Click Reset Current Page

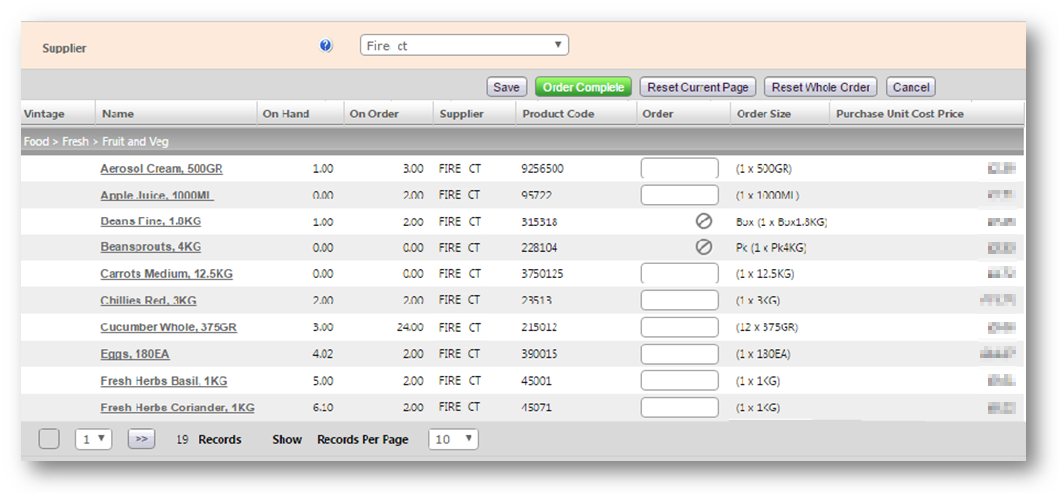(698, 87)
